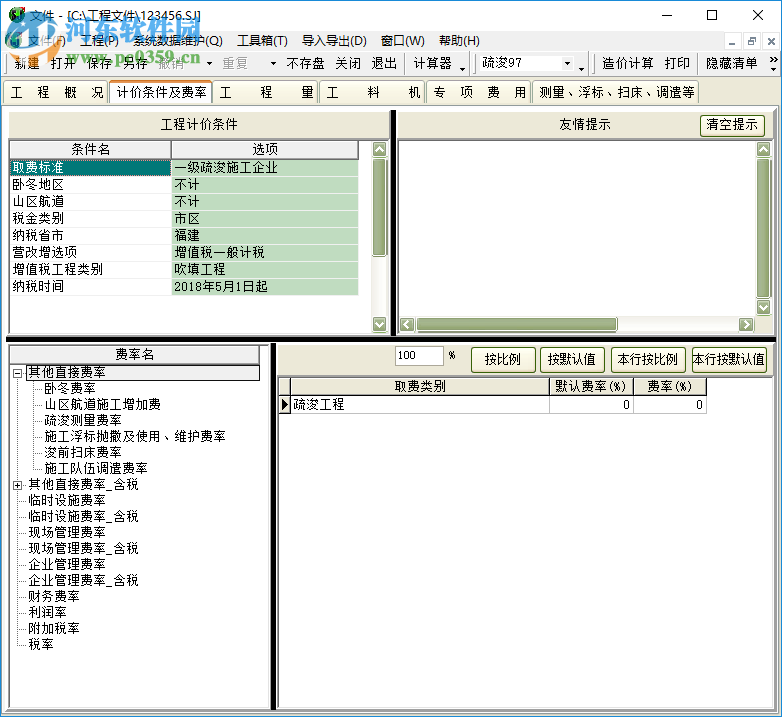
Task: Restore the inner document window
Action: click(x=752, y=41)
